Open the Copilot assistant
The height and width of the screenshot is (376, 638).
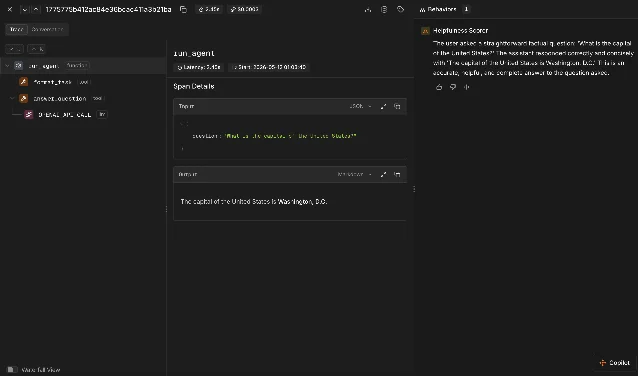614,363
